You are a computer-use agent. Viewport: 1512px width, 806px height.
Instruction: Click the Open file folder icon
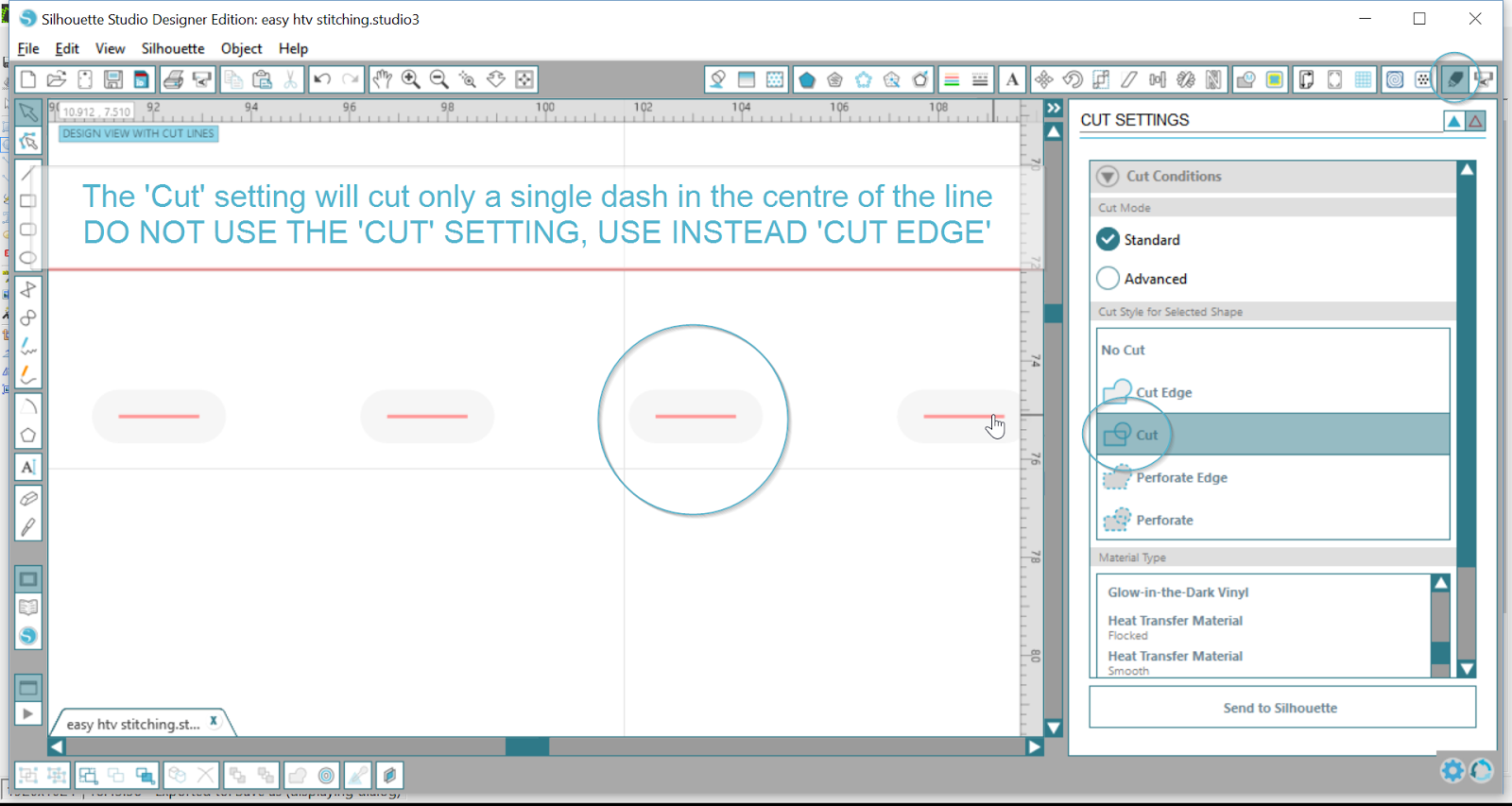57,79
